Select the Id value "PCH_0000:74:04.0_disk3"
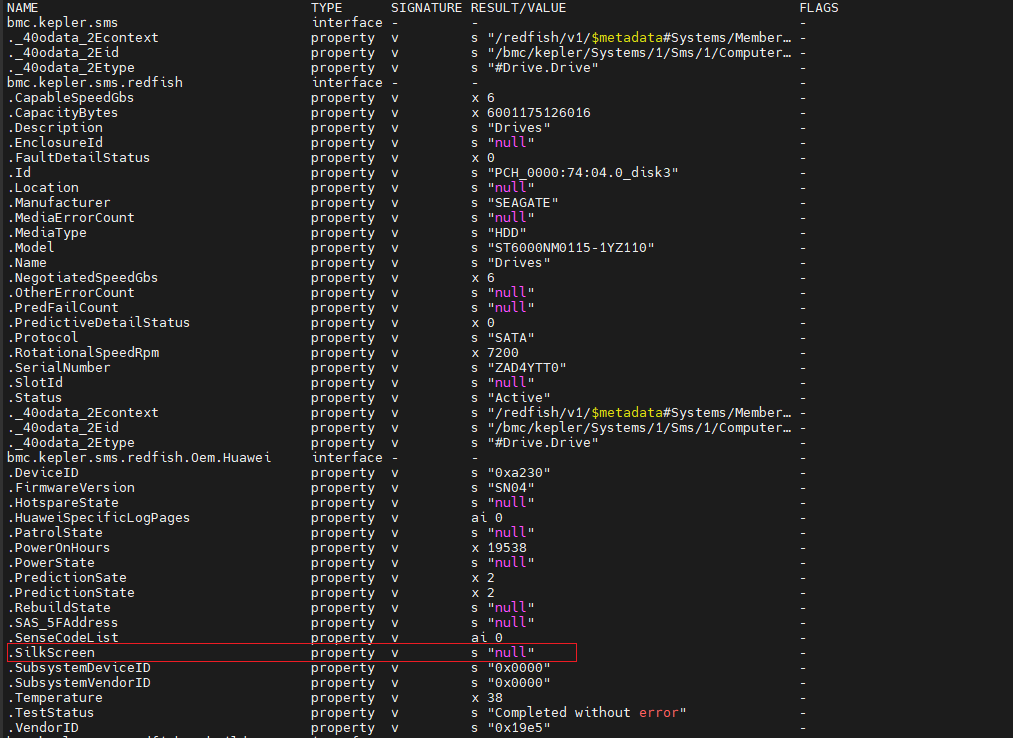 point(582,173)
